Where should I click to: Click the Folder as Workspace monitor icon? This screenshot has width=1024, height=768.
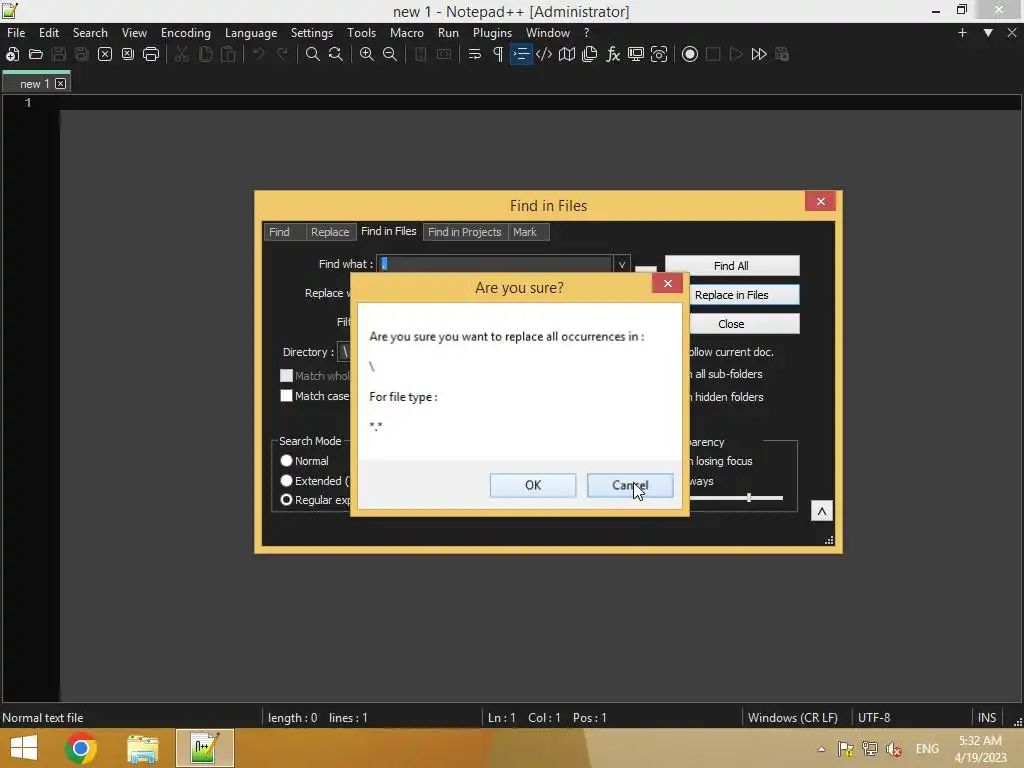tap(635, 54)
